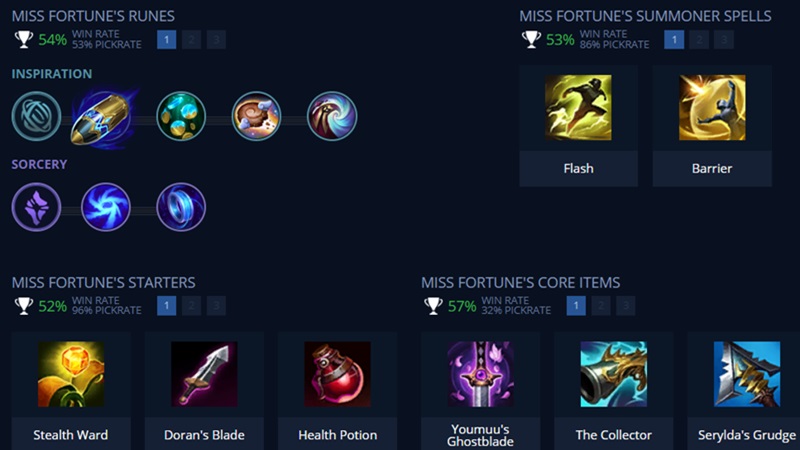Image resolution: width=800 pixels, height=450 pixels.
Task: Click the Stealth Ward item icon
Action: coord(71,374)
